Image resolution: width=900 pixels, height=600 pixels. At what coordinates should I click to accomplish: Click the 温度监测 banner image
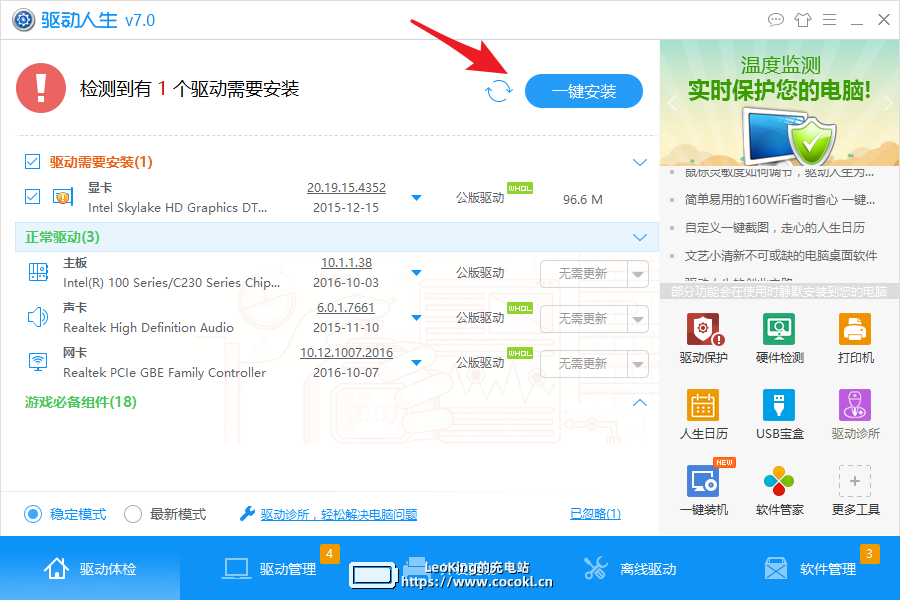coord(779,103)
